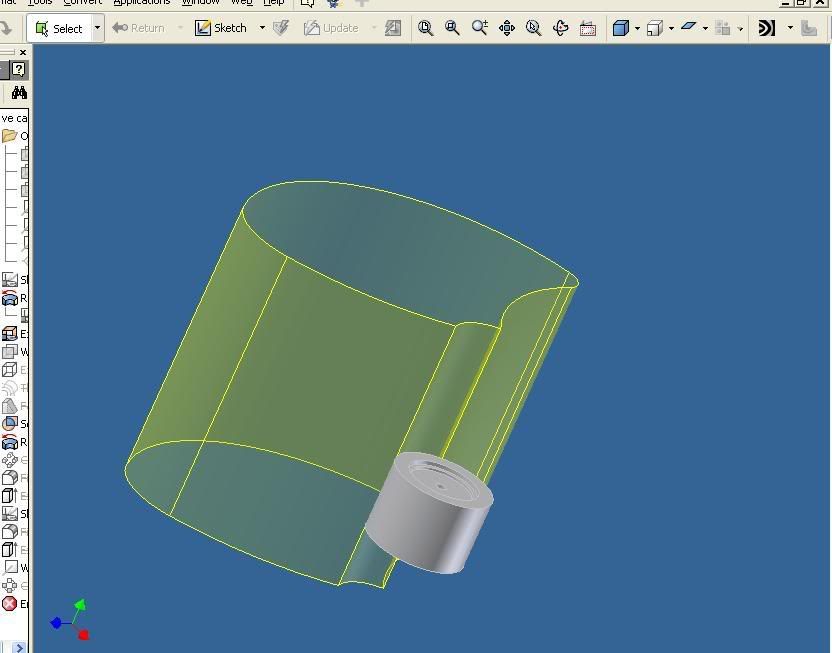Screen dimensions: 832x653
Task: Click the Update button
Action: coord(331,28)
